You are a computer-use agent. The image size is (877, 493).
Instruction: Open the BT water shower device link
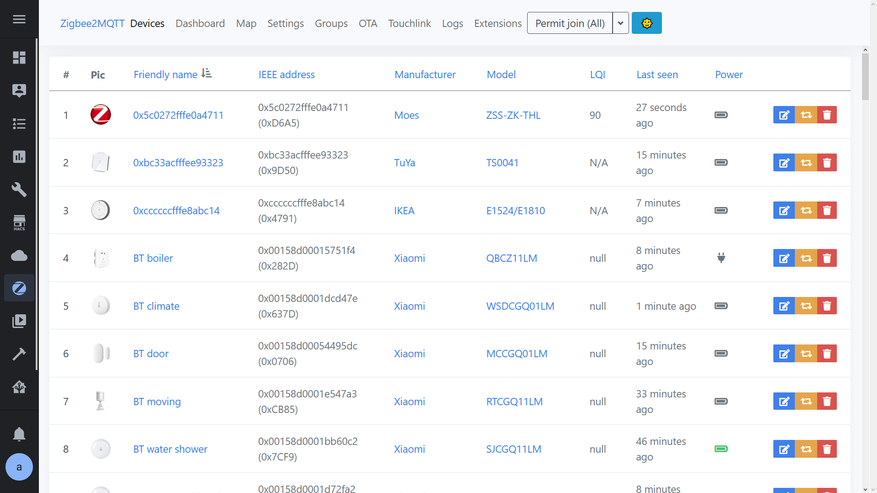[x=170, y=449]
